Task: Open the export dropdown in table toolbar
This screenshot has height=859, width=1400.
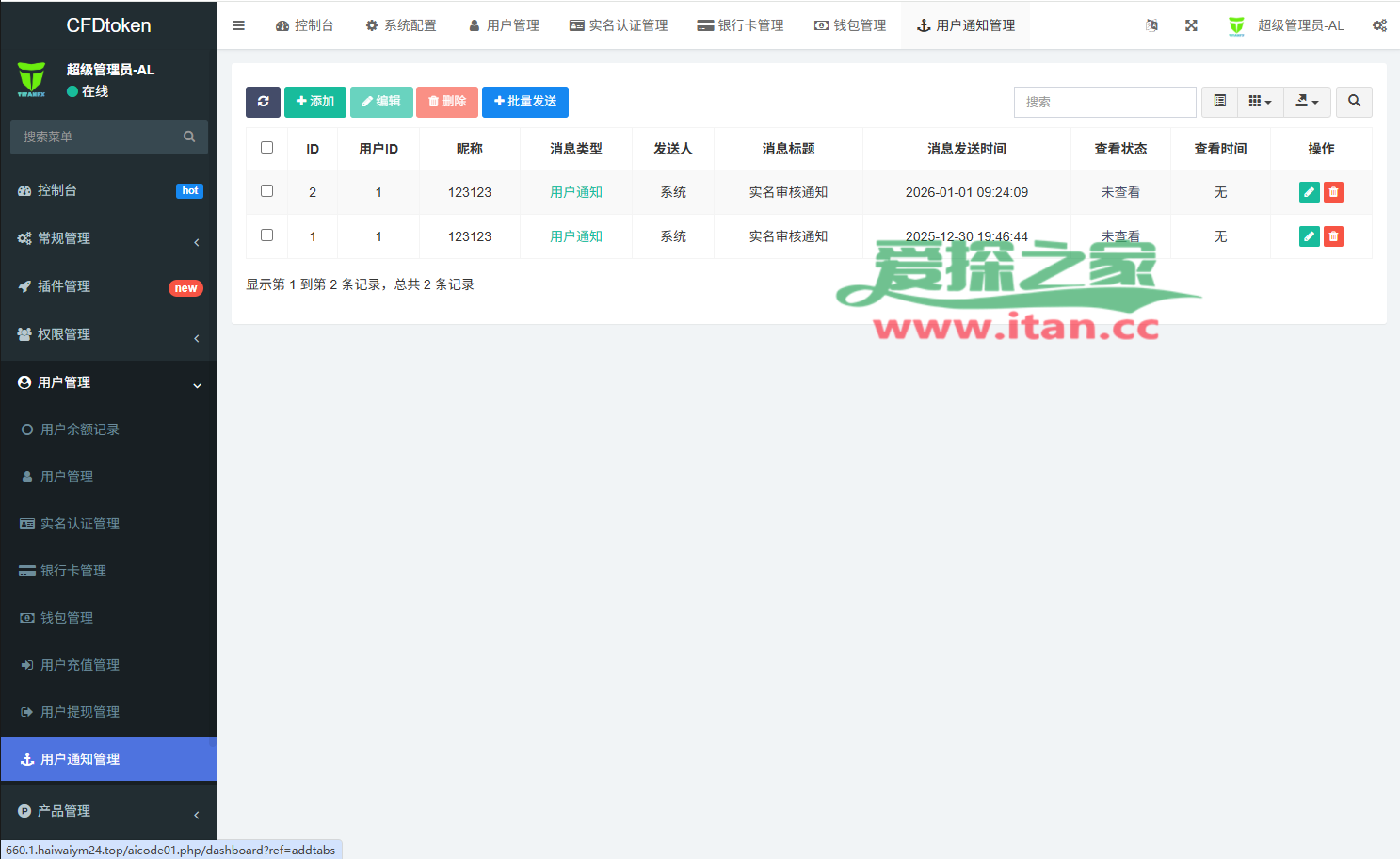Action: point(1307,102)
